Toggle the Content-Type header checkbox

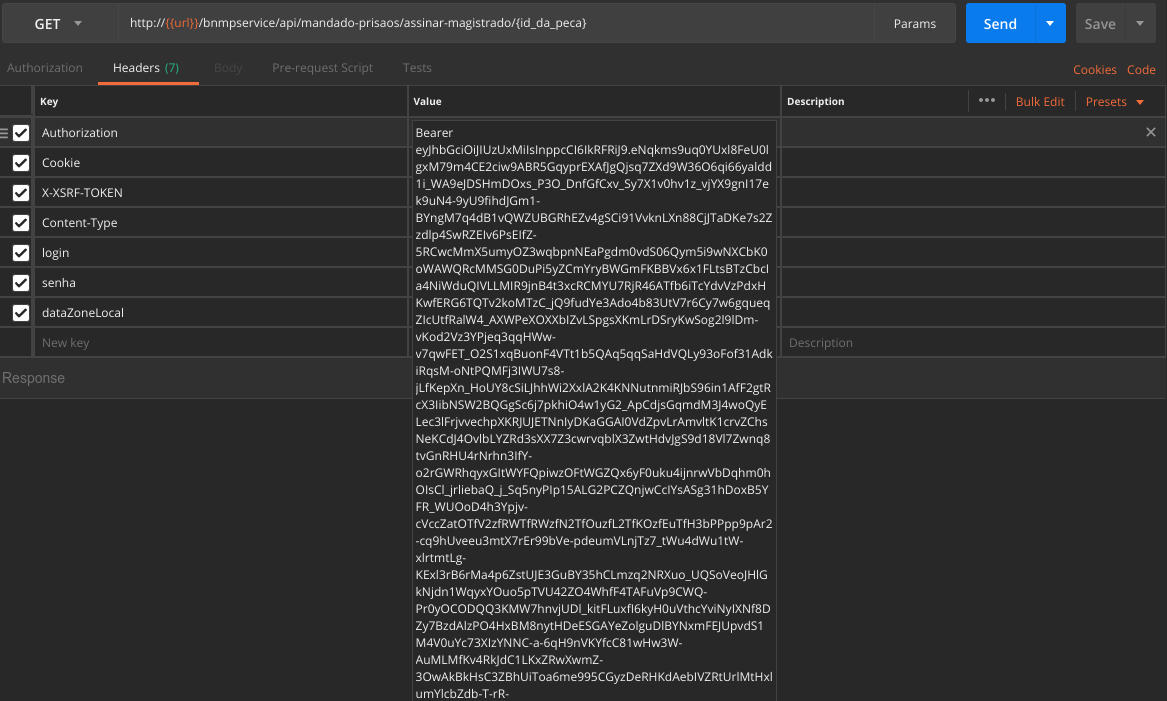[x=21, y=223]
